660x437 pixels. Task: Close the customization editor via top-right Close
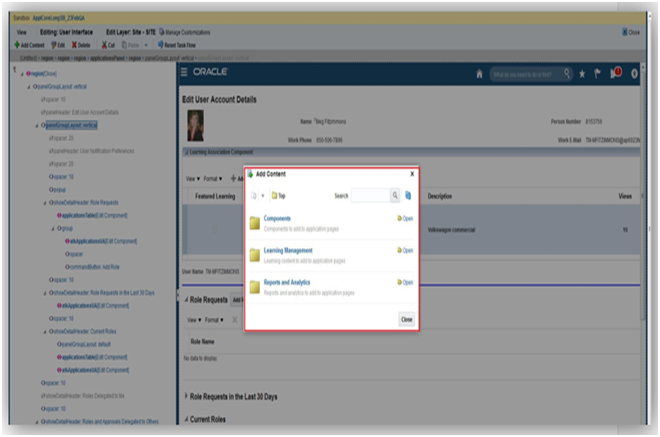click(631, 32)
